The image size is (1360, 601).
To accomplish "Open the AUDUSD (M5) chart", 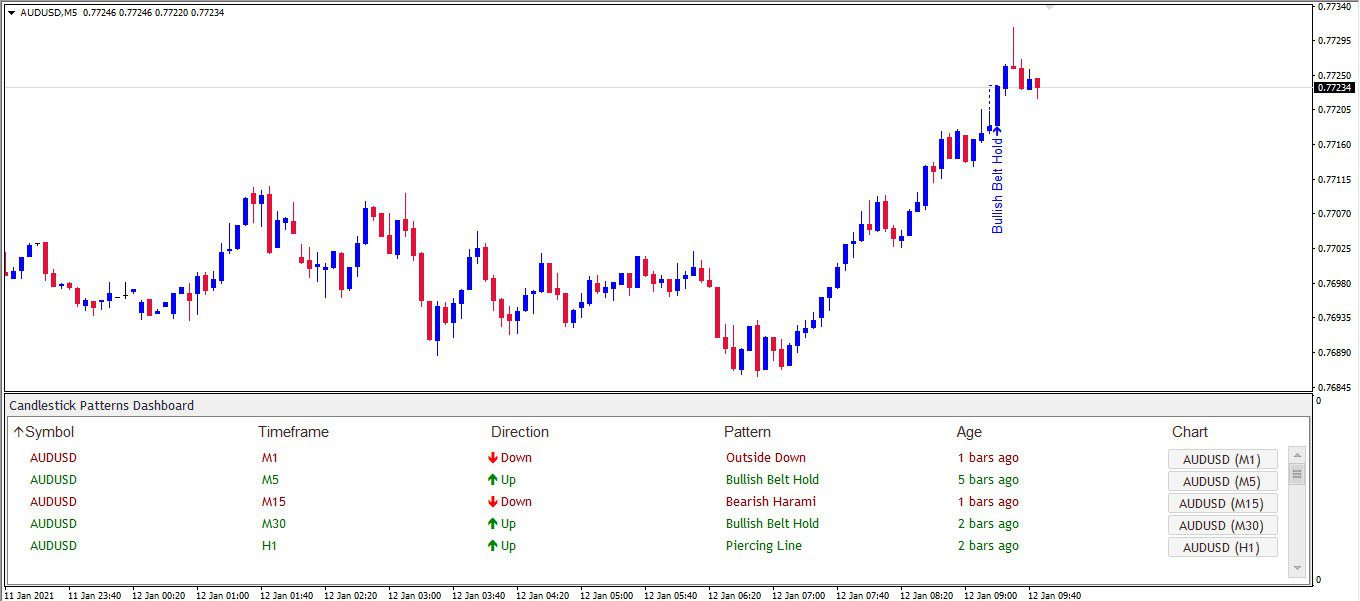I will (1222, 481).
